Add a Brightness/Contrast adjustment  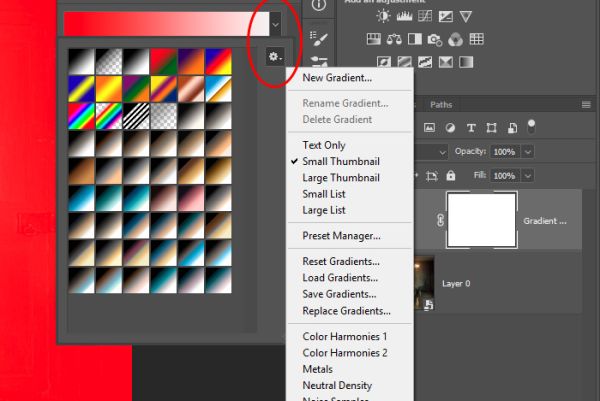point(383,16)
